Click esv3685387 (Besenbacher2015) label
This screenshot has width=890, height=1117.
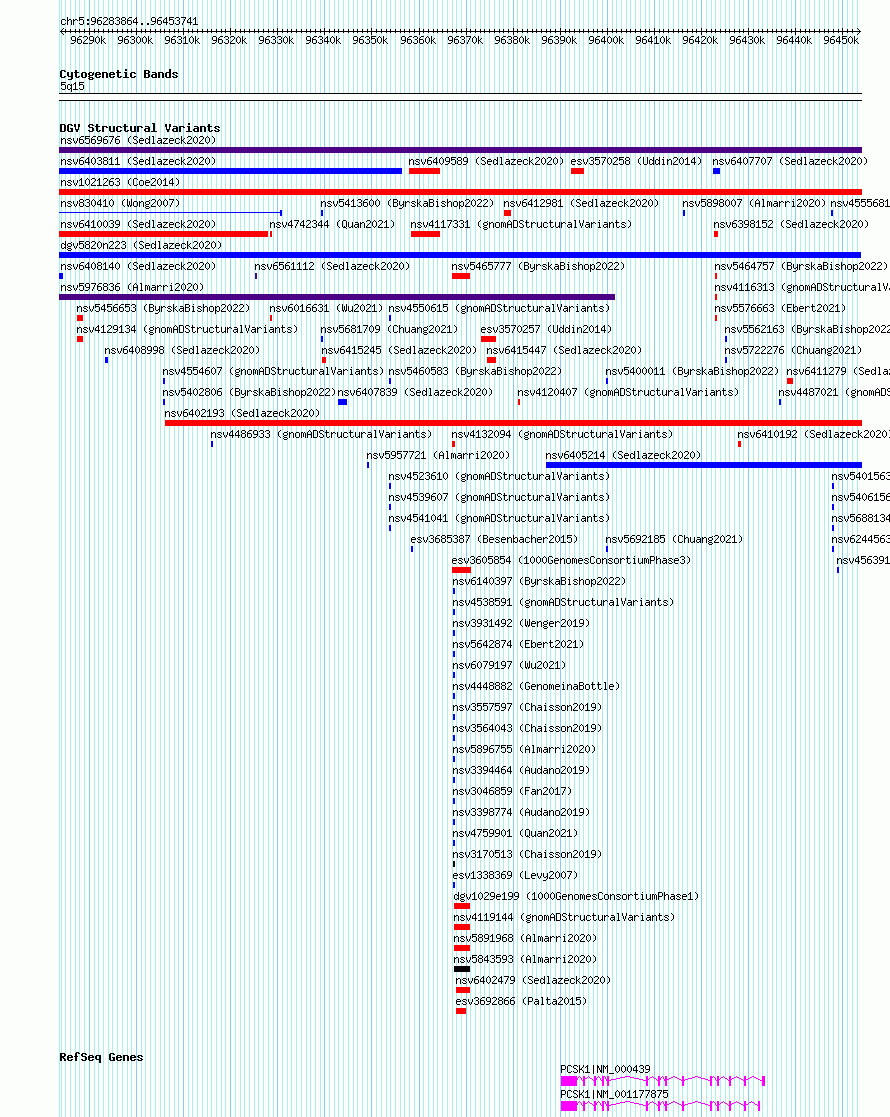pos(494,539)
